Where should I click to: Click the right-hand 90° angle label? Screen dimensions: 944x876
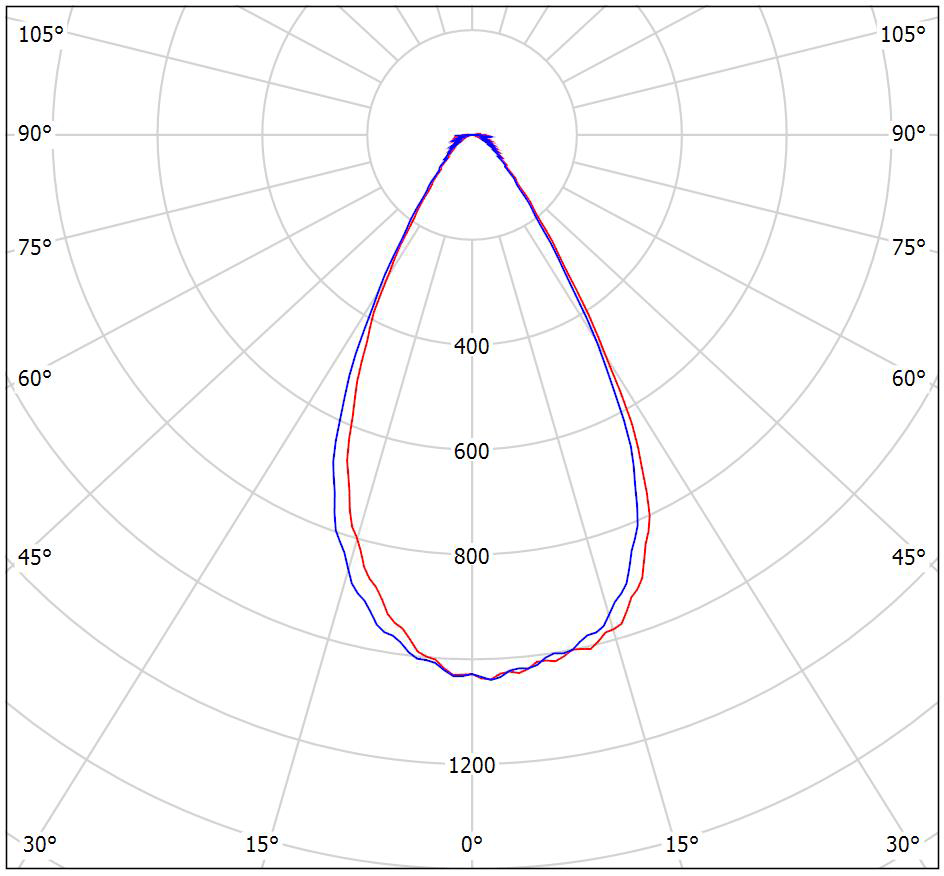coord(909,134)
